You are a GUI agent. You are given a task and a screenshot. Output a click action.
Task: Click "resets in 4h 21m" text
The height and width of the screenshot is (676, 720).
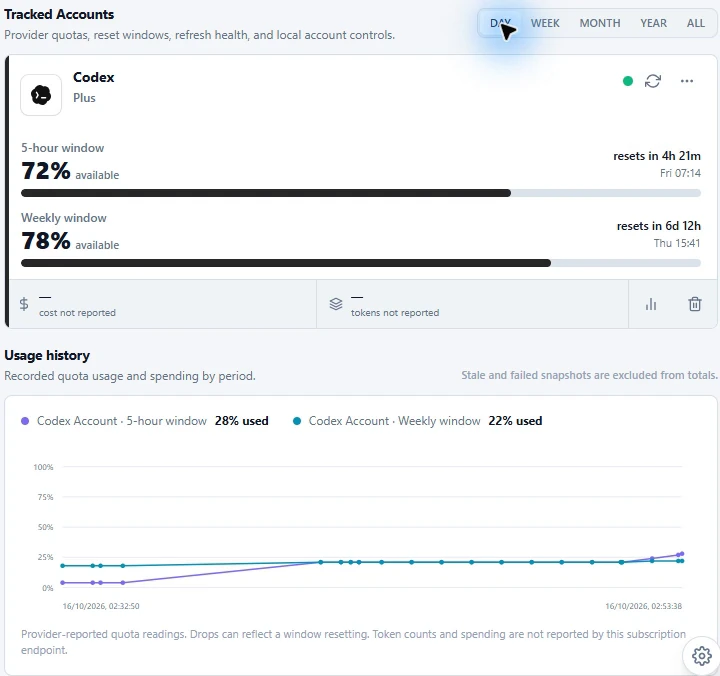click(657, 156)
